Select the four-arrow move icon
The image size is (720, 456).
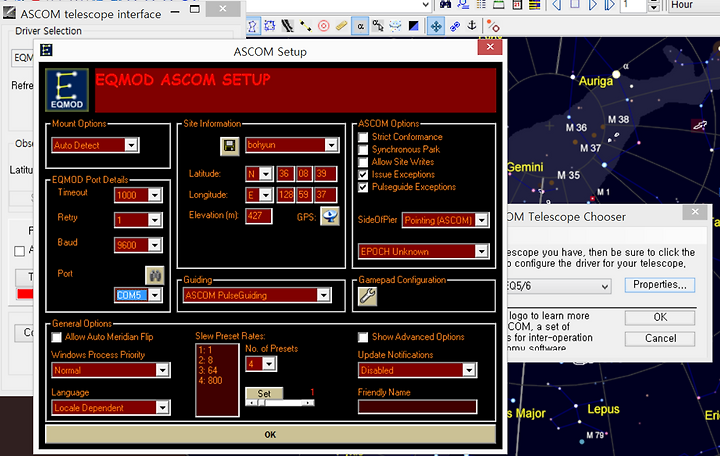click(x=435, y=26)
